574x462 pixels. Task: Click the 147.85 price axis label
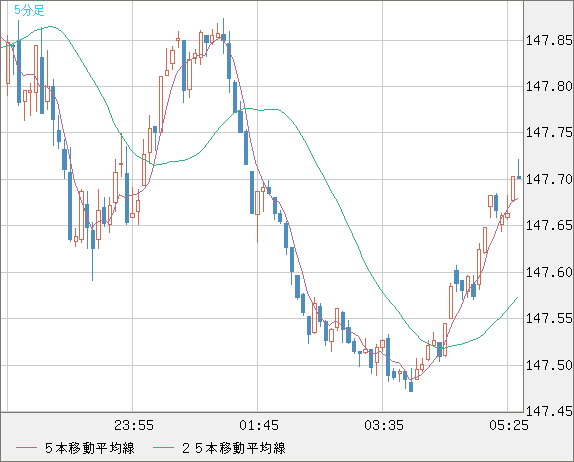click(549, 40)
